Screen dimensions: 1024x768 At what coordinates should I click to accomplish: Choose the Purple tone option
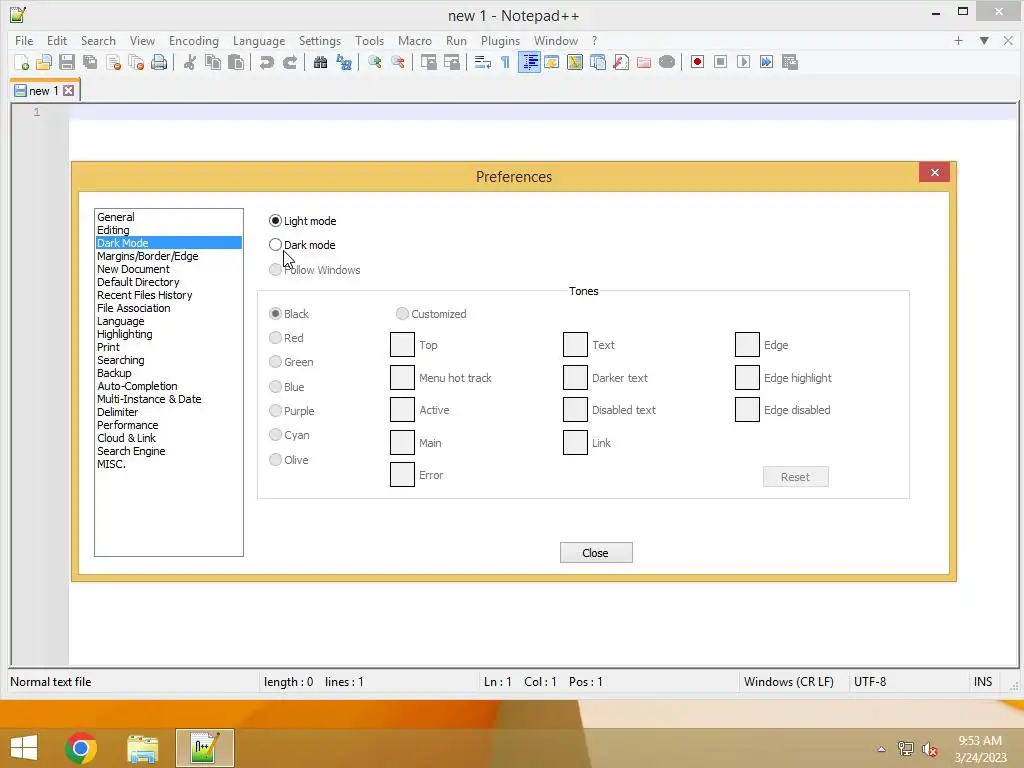tap(276, 411)
